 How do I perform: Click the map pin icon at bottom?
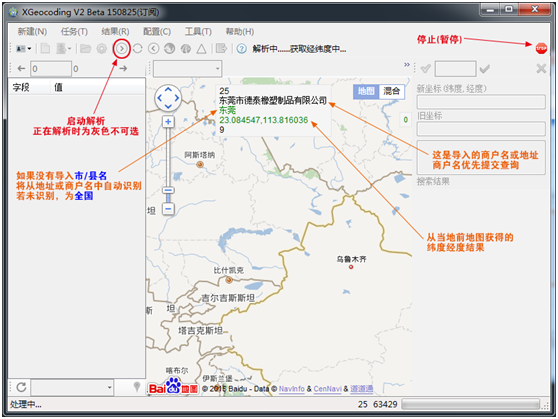click(136, 387)
